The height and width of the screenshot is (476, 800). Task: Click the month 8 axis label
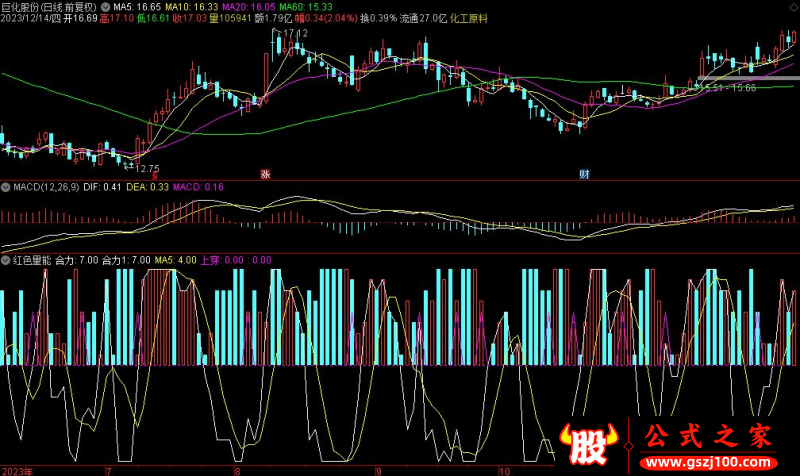coord(237,471)
